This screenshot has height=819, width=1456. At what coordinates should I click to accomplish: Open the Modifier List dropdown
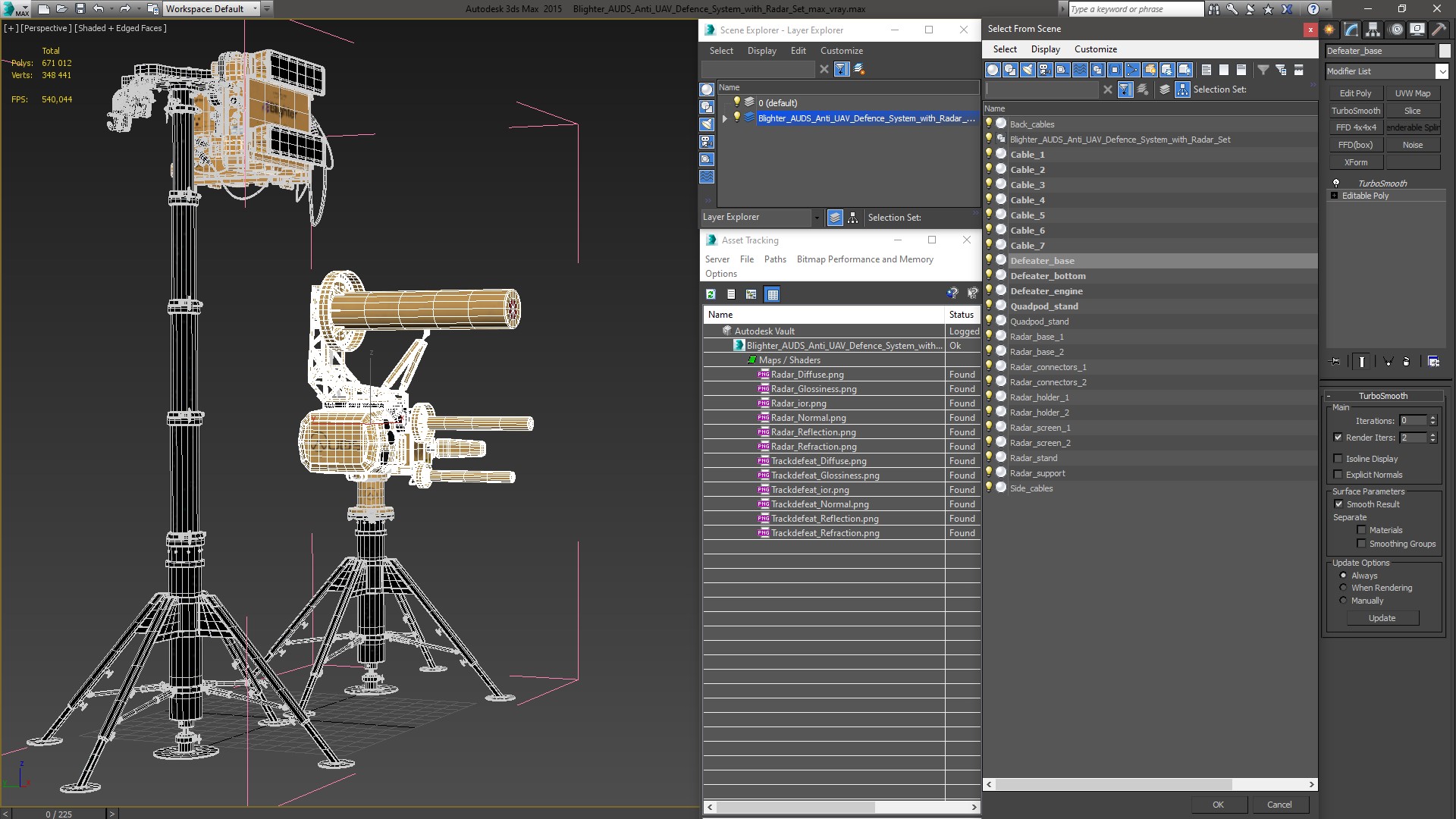(x=1442, y=71)
